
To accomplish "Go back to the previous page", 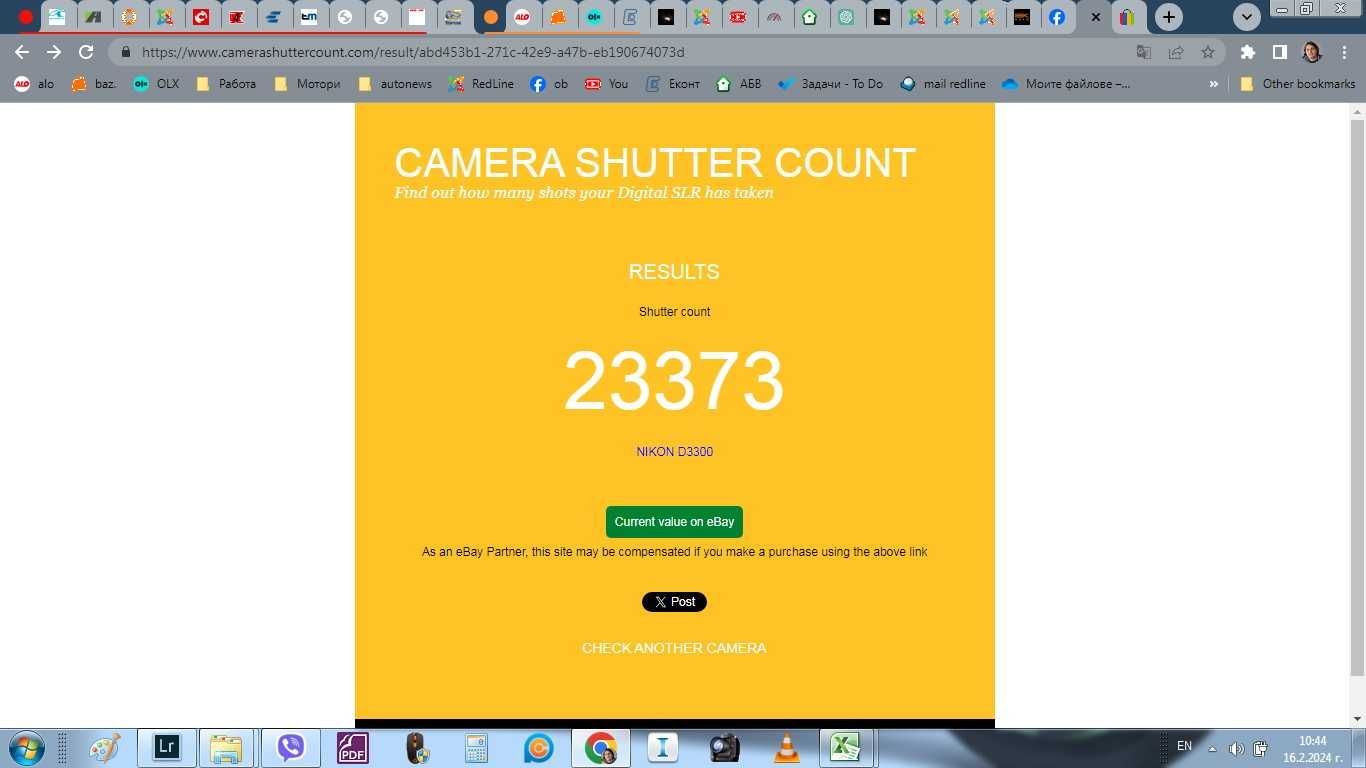I will click(22, 52).
